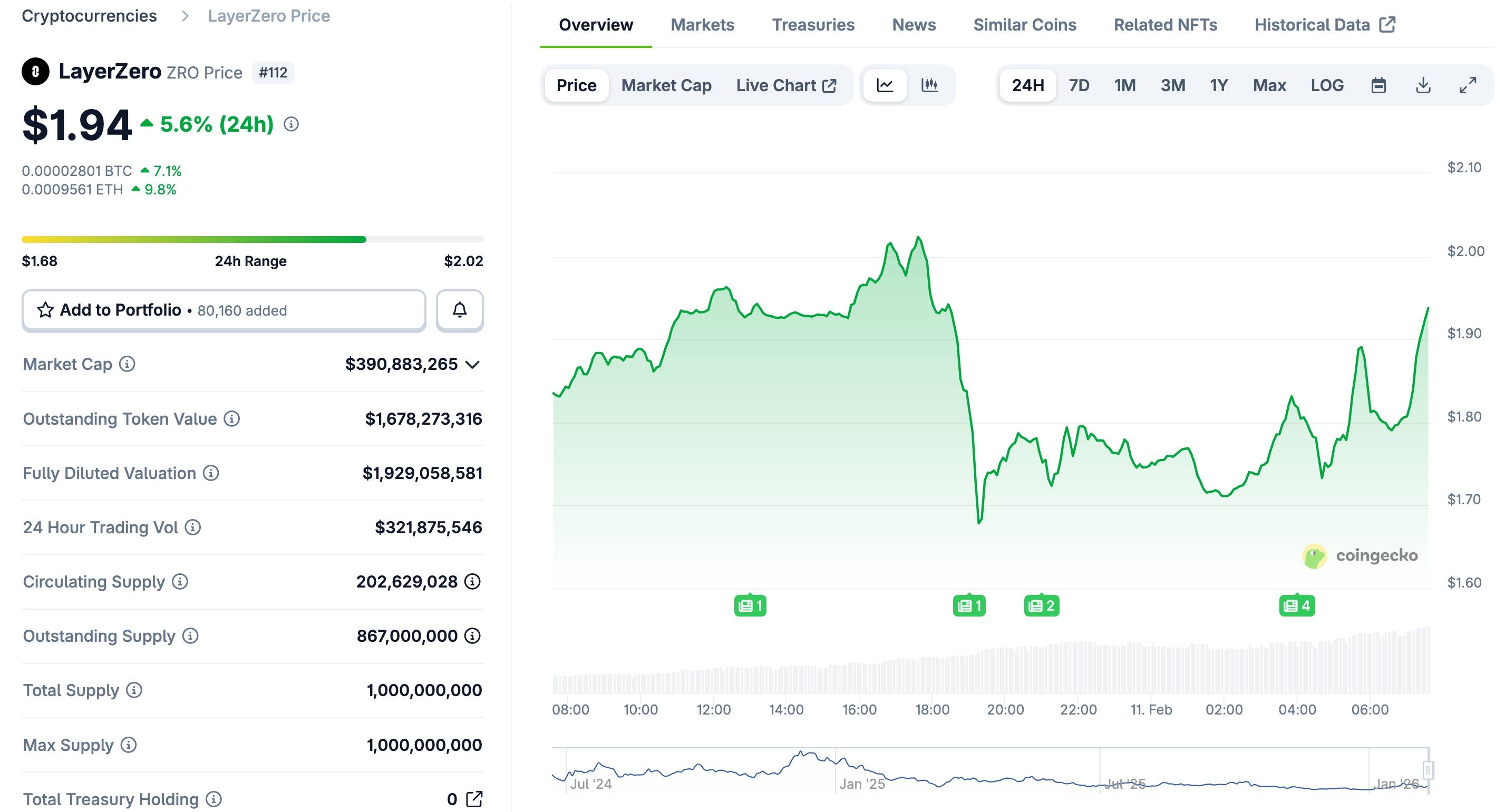The width and height of the screenshot is (1505, 812).
Task: Click the right handle of range navigator
Action: point(1428,770)
